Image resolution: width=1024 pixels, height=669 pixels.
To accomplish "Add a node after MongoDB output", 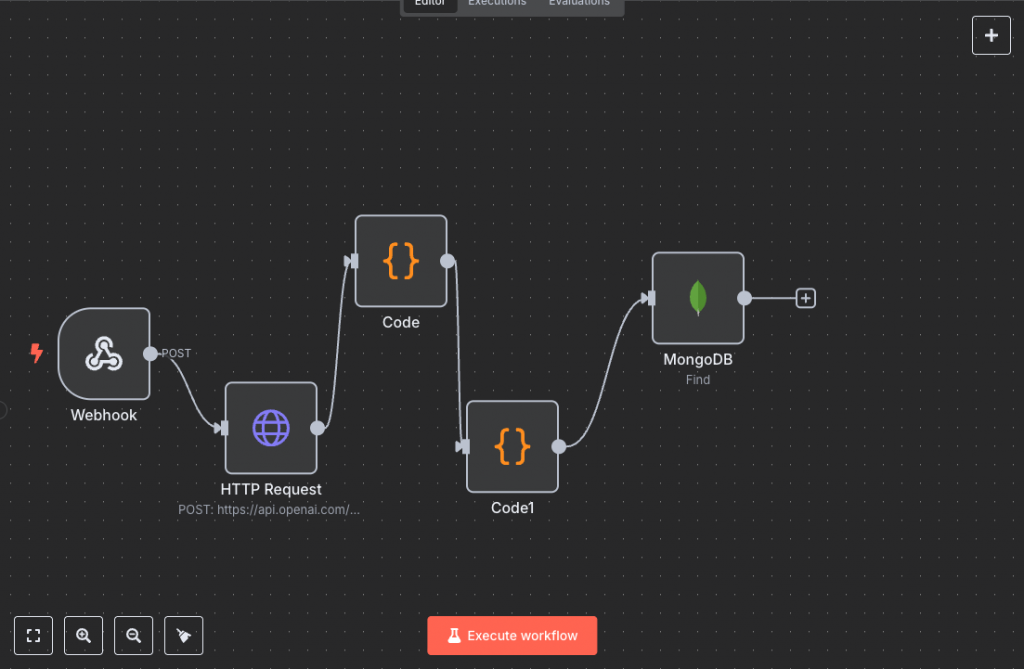I will tap(805, 297).
